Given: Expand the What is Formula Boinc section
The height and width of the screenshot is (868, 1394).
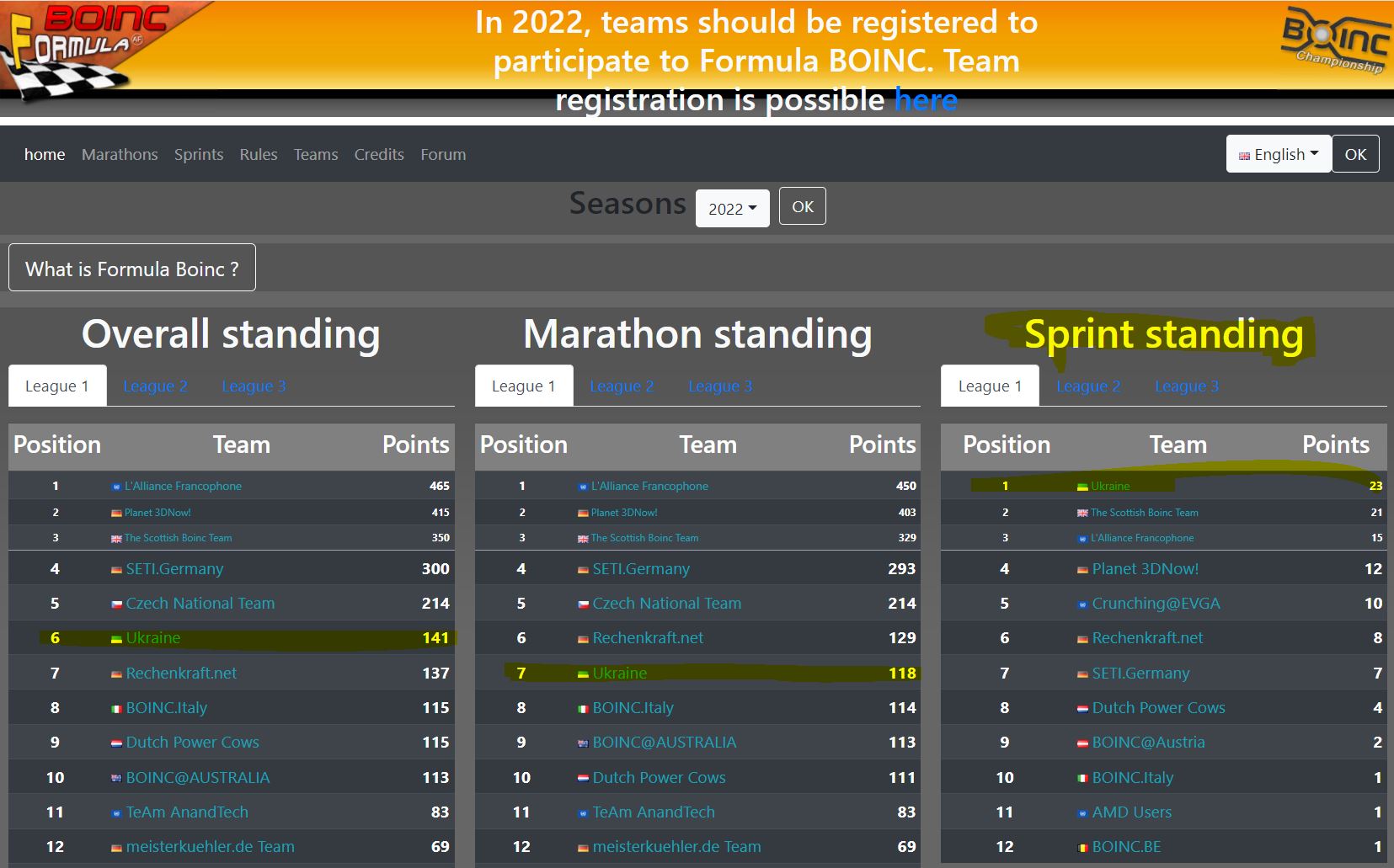Looking at the screenshot, I should tap(132, 269).
